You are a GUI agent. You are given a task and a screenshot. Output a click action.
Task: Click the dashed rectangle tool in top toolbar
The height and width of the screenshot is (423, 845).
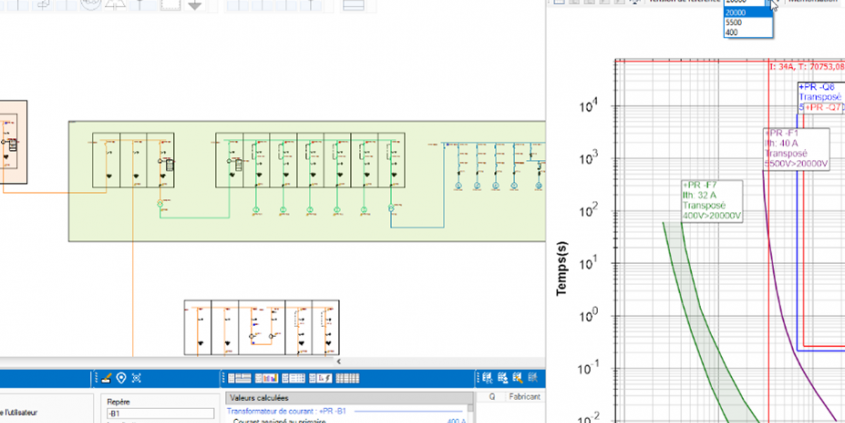click(x=170, y=4)
